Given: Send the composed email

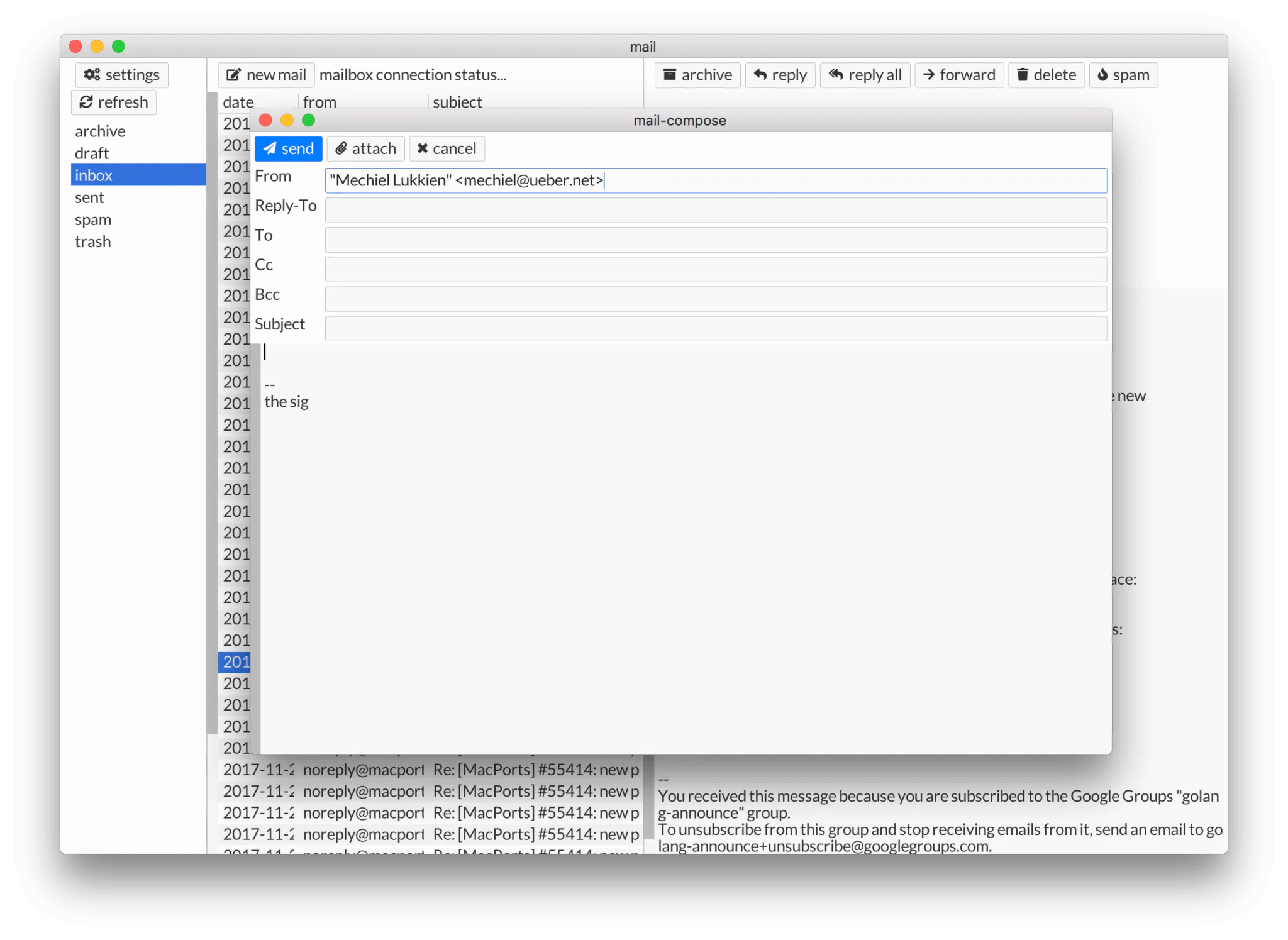Looking at the screenshot, I should pyautogui.click(x=288, y=148).
